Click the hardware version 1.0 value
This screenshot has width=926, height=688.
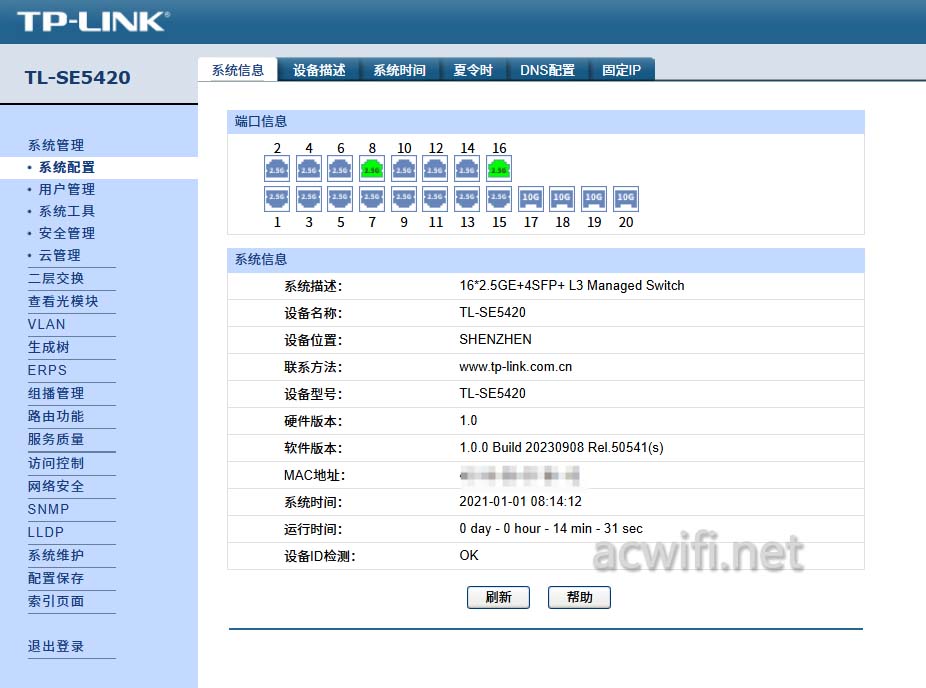tap(468, 420)
